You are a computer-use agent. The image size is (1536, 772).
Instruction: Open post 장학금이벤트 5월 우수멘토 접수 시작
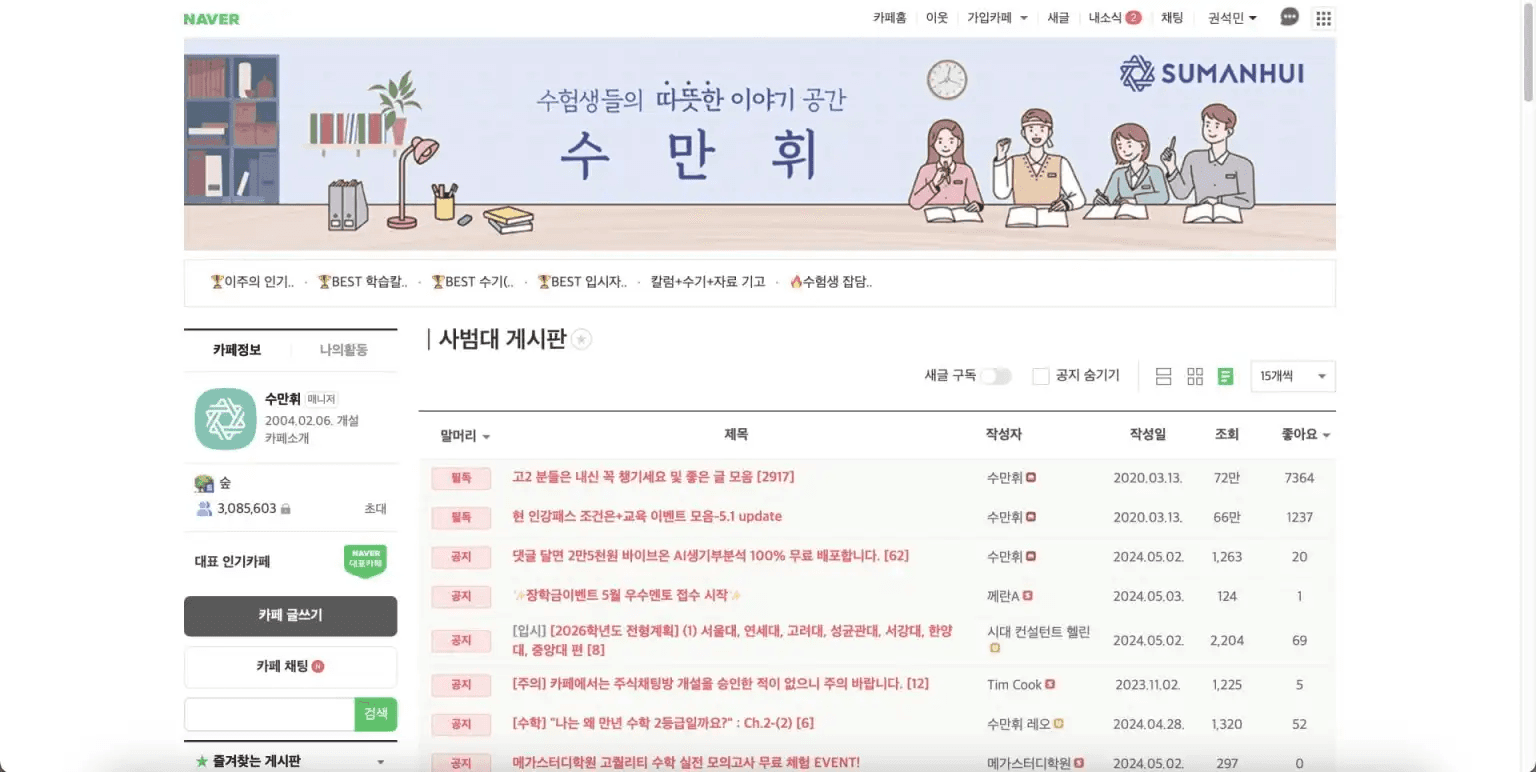[x=627, y=595]
